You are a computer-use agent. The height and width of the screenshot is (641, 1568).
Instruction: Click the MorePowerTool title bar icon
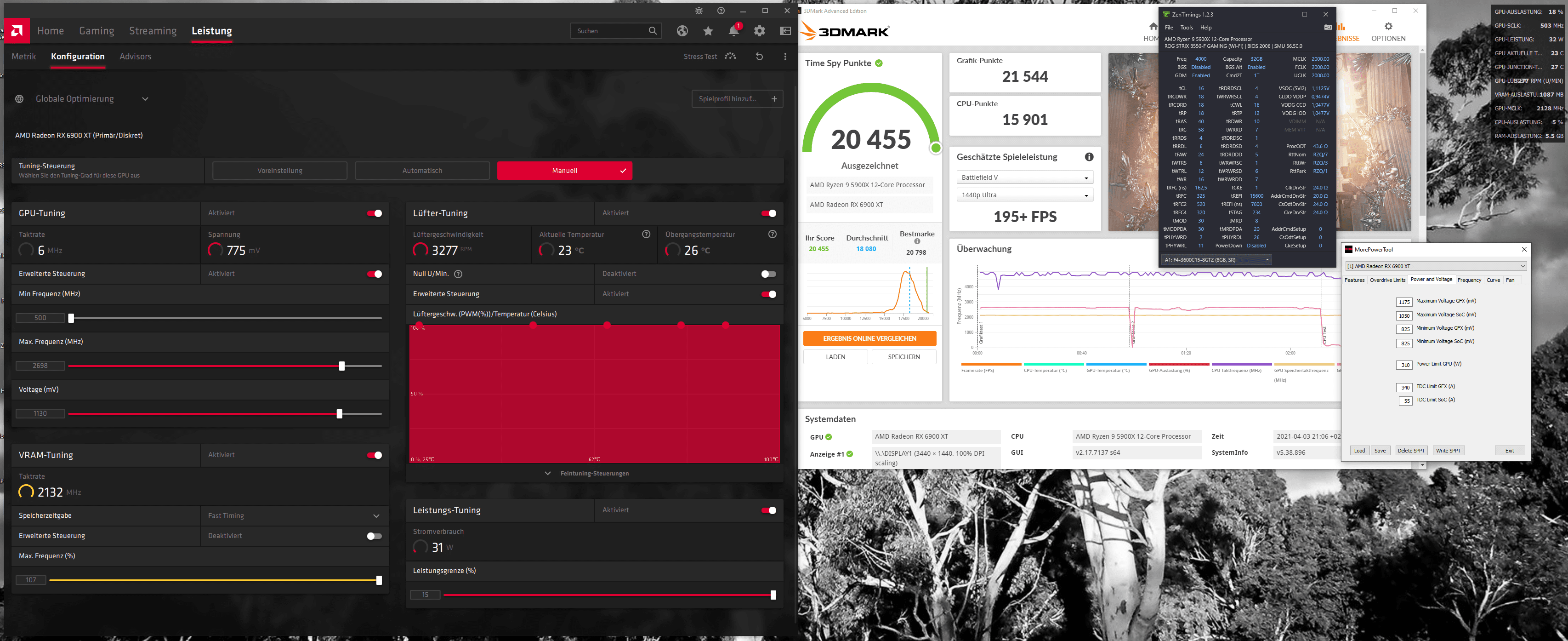coord(1349,249)
